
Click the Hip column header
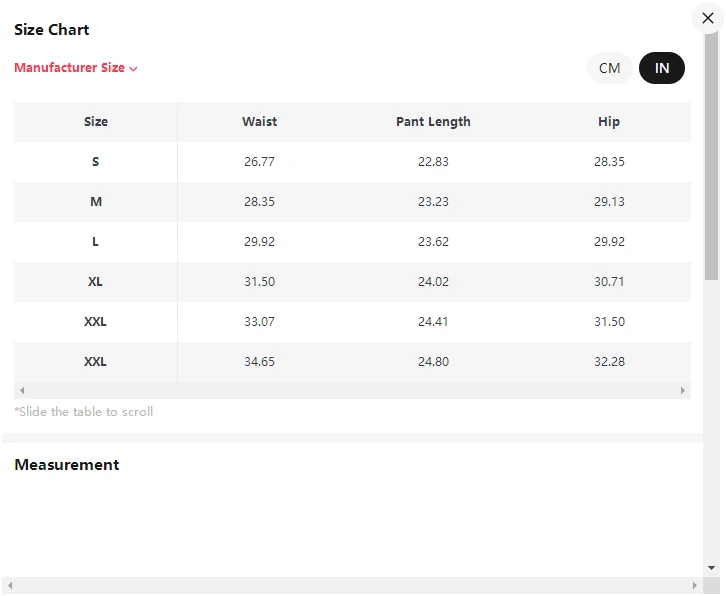click(608, 122)
